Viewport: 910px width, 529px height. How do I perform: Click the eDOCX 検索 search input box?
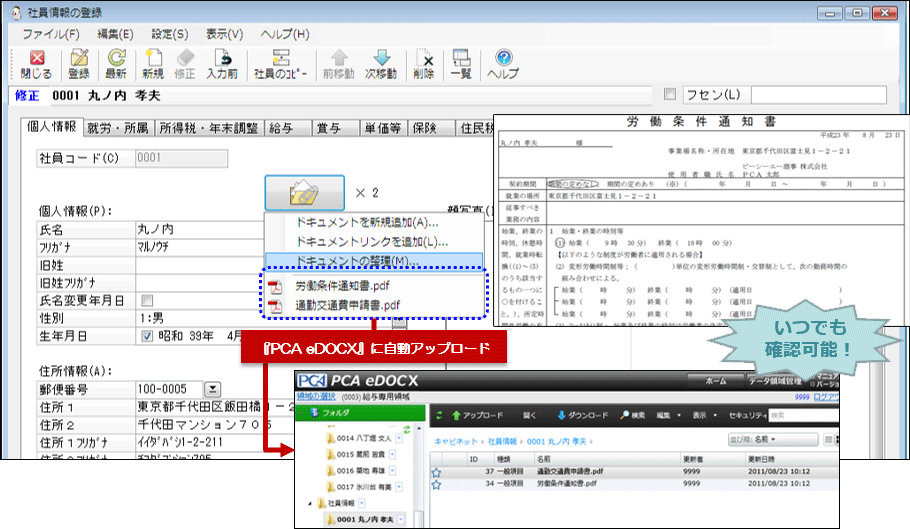804,415
